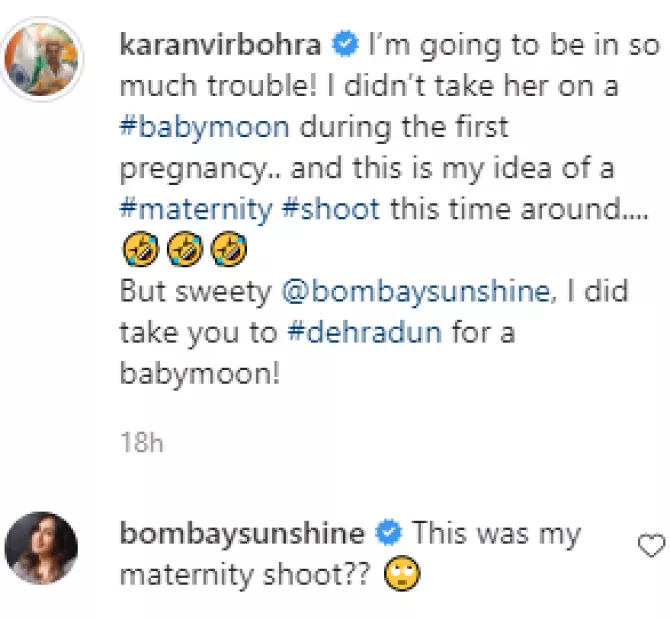Viewport: 670px width, 619px height.
Task: Click the eye-roll emoji in the comment
Action: point(410,574)
